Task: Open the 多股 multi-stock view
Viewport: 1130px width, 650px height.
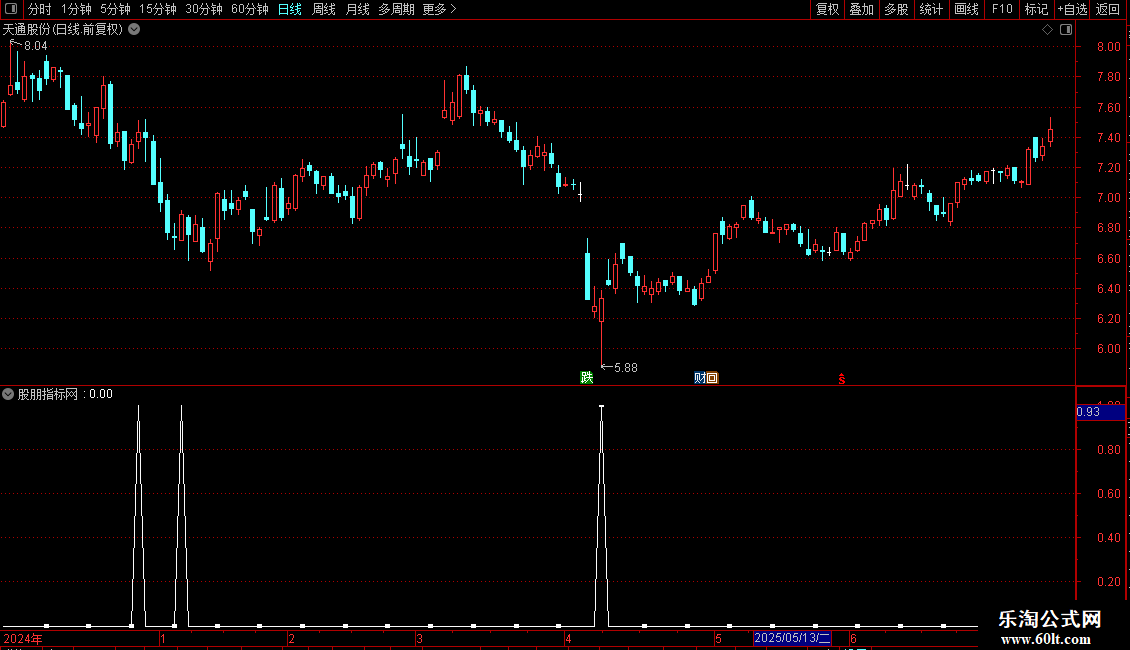Action: point(896,9)
